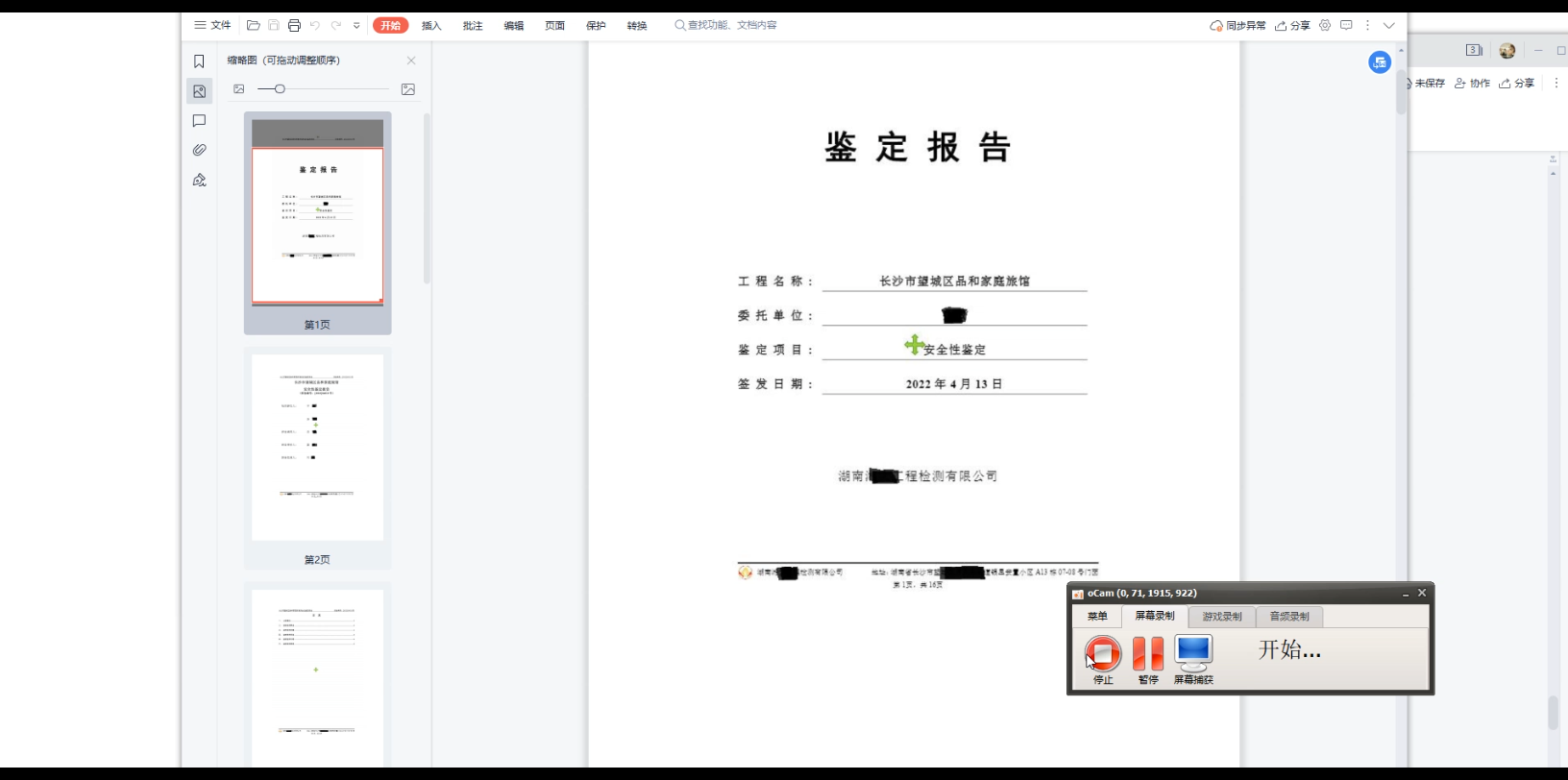The height and width of the screenshot is (780, 1568).
Task: Switch to the 保护 tab
Action: coord(596,26)
